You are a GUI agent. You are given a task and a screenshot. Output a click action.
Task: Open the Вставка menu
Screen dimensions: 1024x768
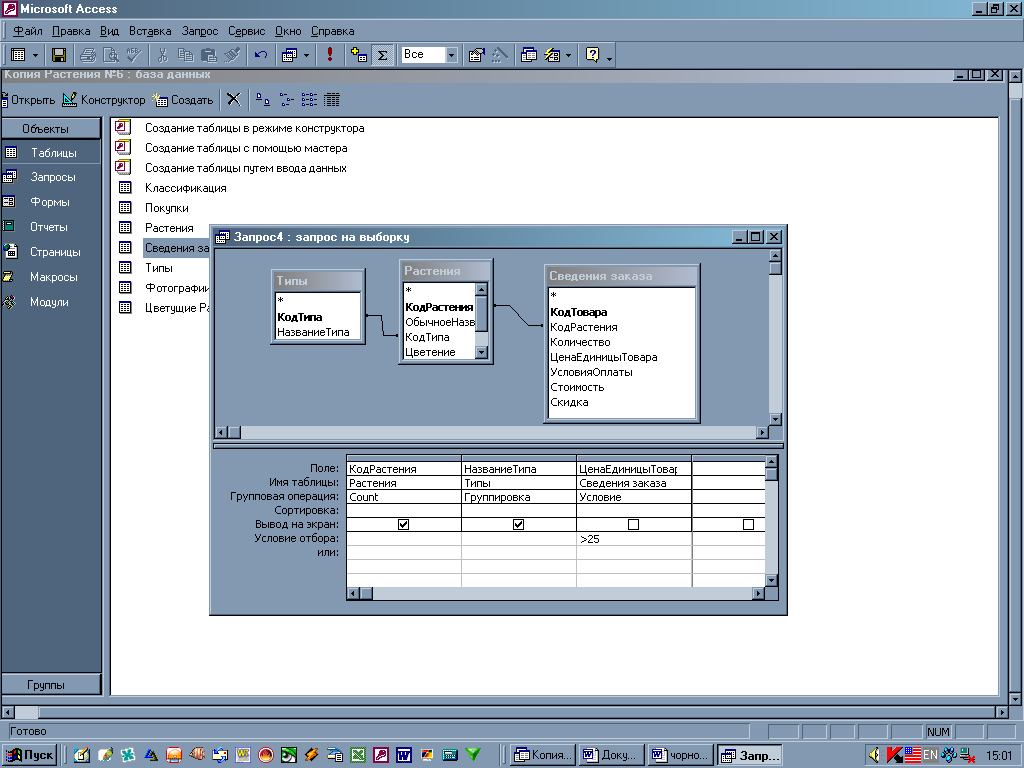point(150,31)
